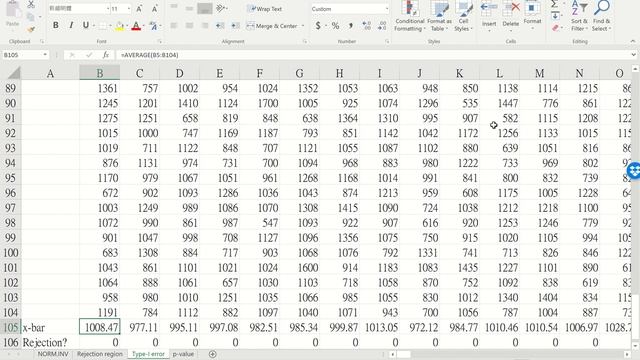Increase font size with larger A icon
Viewport: 640px width, 360px height.
[x=139, y=9]
